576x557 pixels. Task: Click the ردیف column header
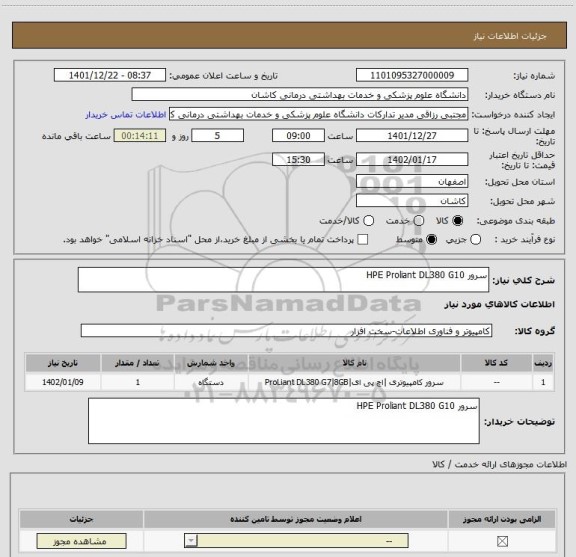[543, 363]
